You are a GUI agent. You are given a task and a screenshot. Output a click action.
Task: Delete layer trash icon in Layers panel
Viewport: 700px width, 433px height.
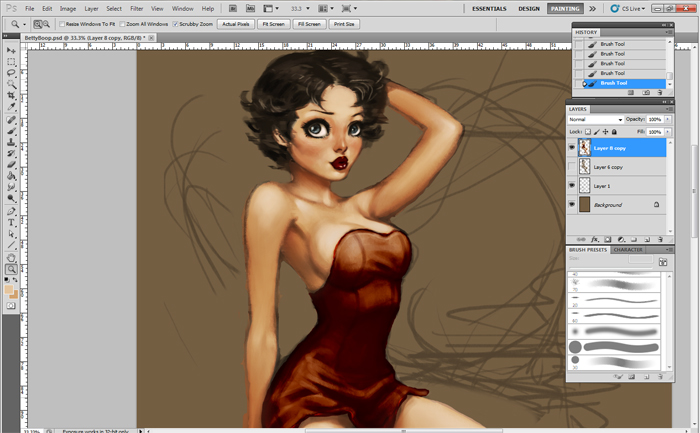click(660, 240)
